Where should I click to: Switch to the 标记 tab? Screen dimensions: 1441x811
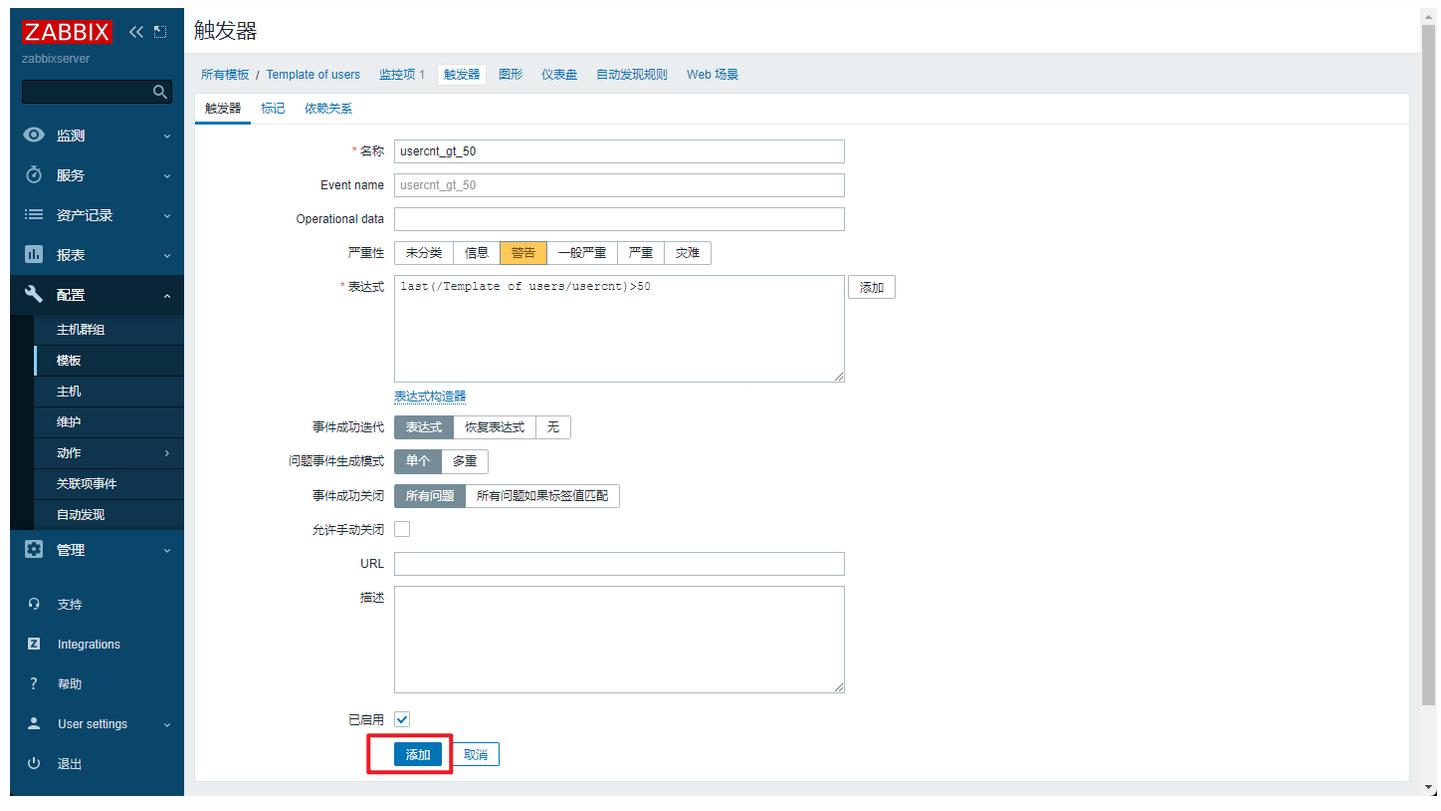[x=272, y=108]
